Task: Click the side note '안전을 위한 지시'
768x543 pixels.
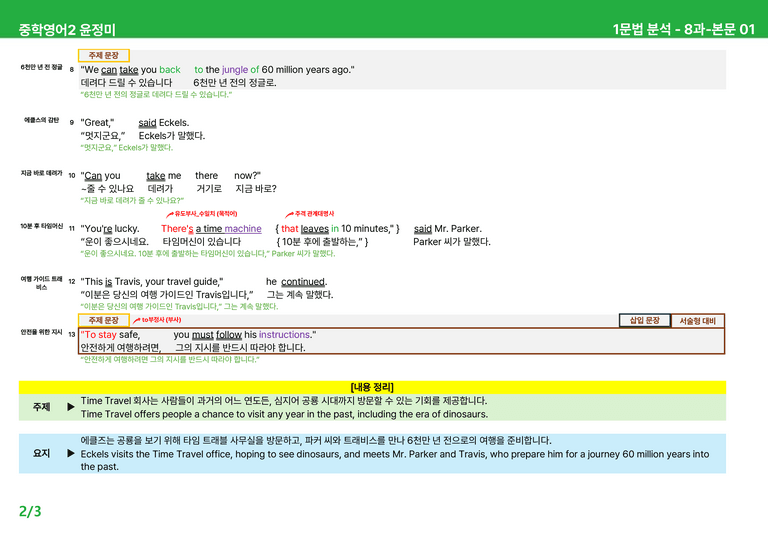Action: point(41,332)
